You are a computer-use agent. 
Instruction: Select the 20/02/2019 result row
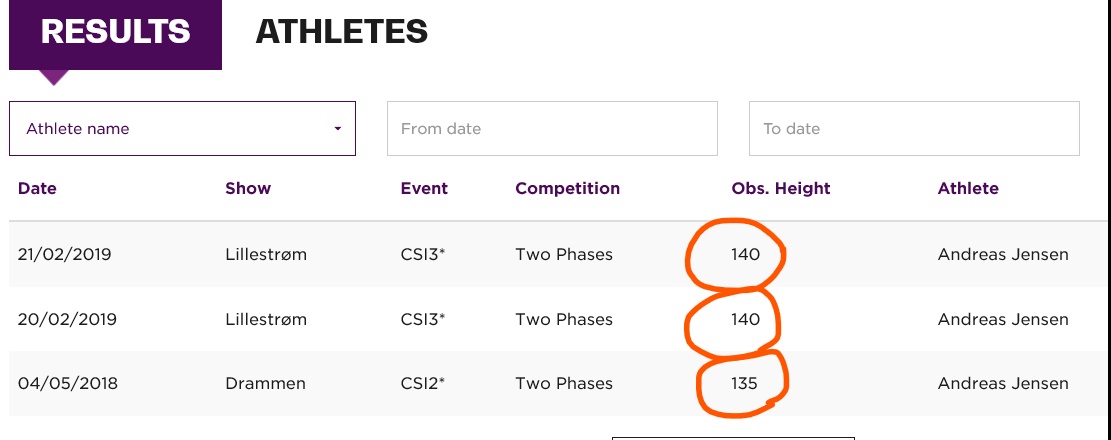(x=560, y=319)
